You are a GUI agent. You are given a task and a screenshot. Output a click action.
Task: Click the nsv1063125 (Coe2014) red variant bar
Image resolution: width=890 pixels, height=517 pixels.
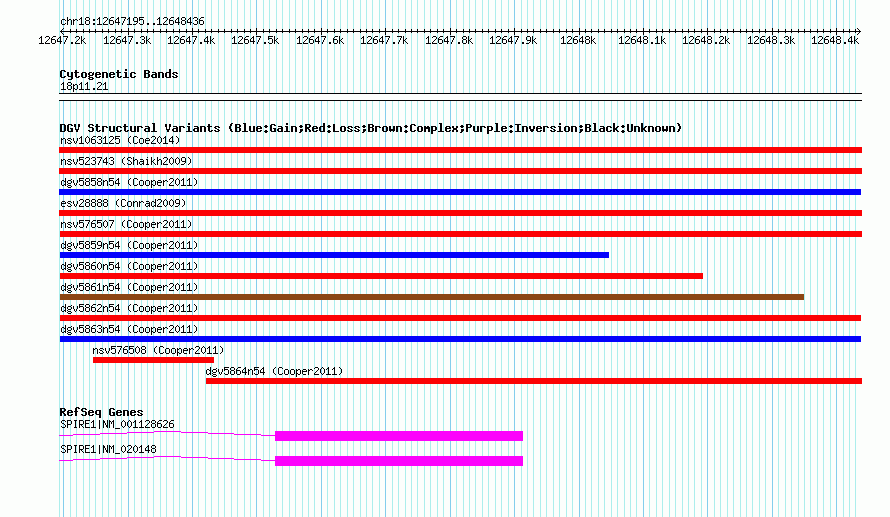click(460, 150)
